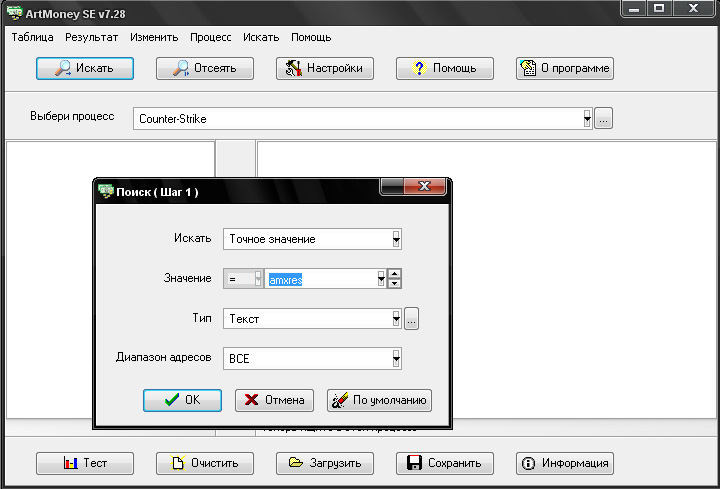Click the Поиск dialog title icon
The width and height of the screenshot is (720, 489).
(x=106, y=191)
